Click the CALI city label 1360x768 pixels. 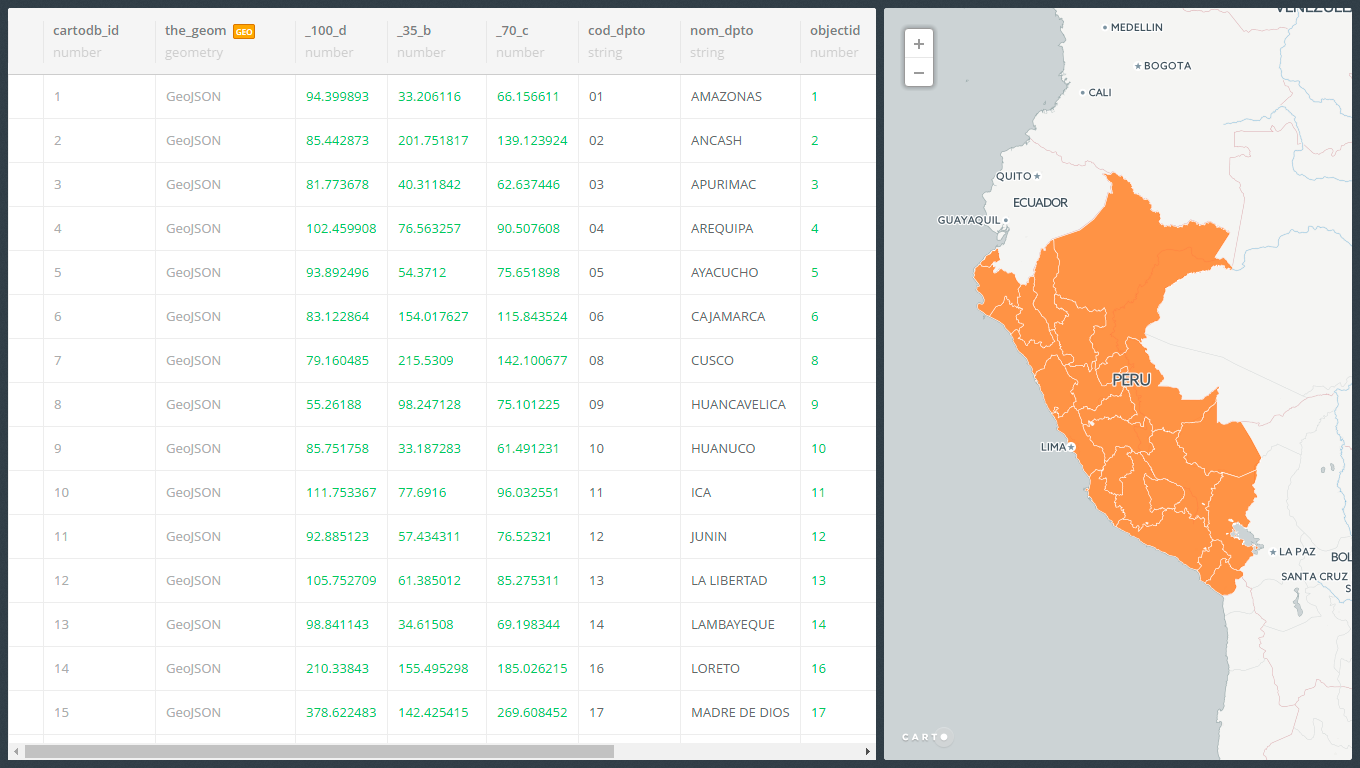tap(1099, 92)
